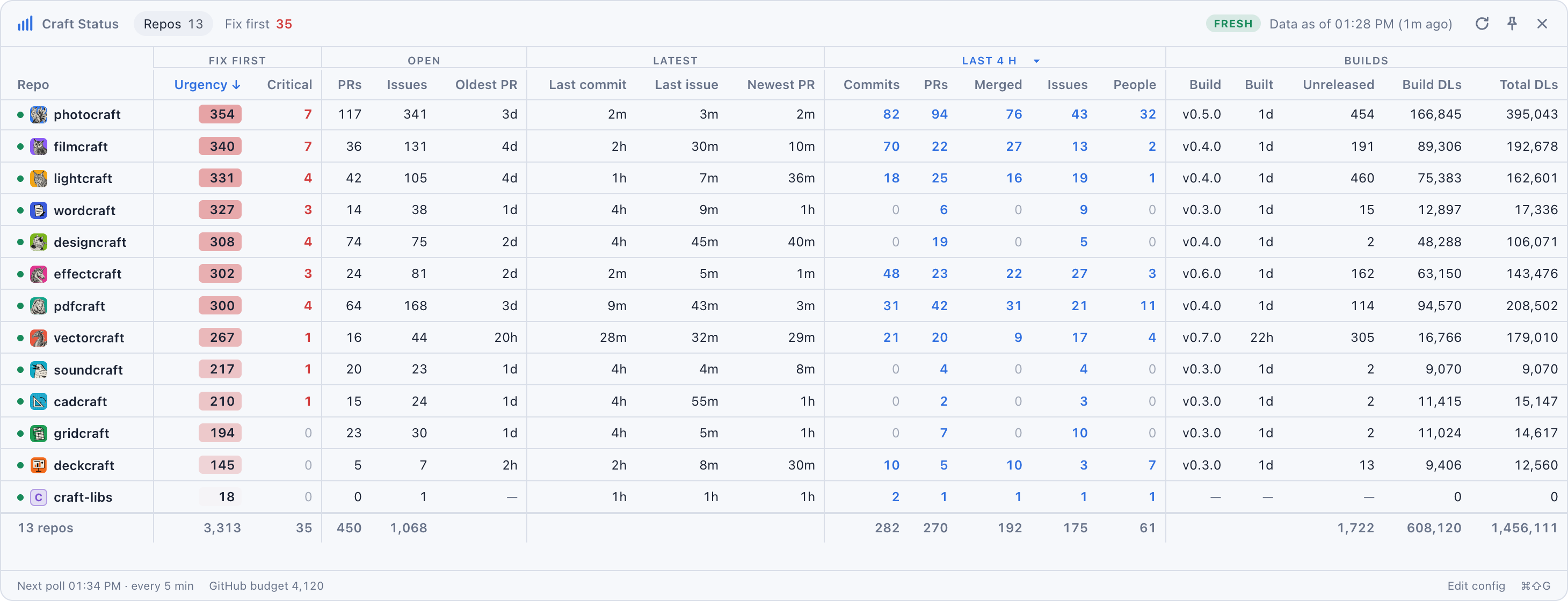
Task: Select the Repos 13 tab
Action: click(x=173, y=24)
